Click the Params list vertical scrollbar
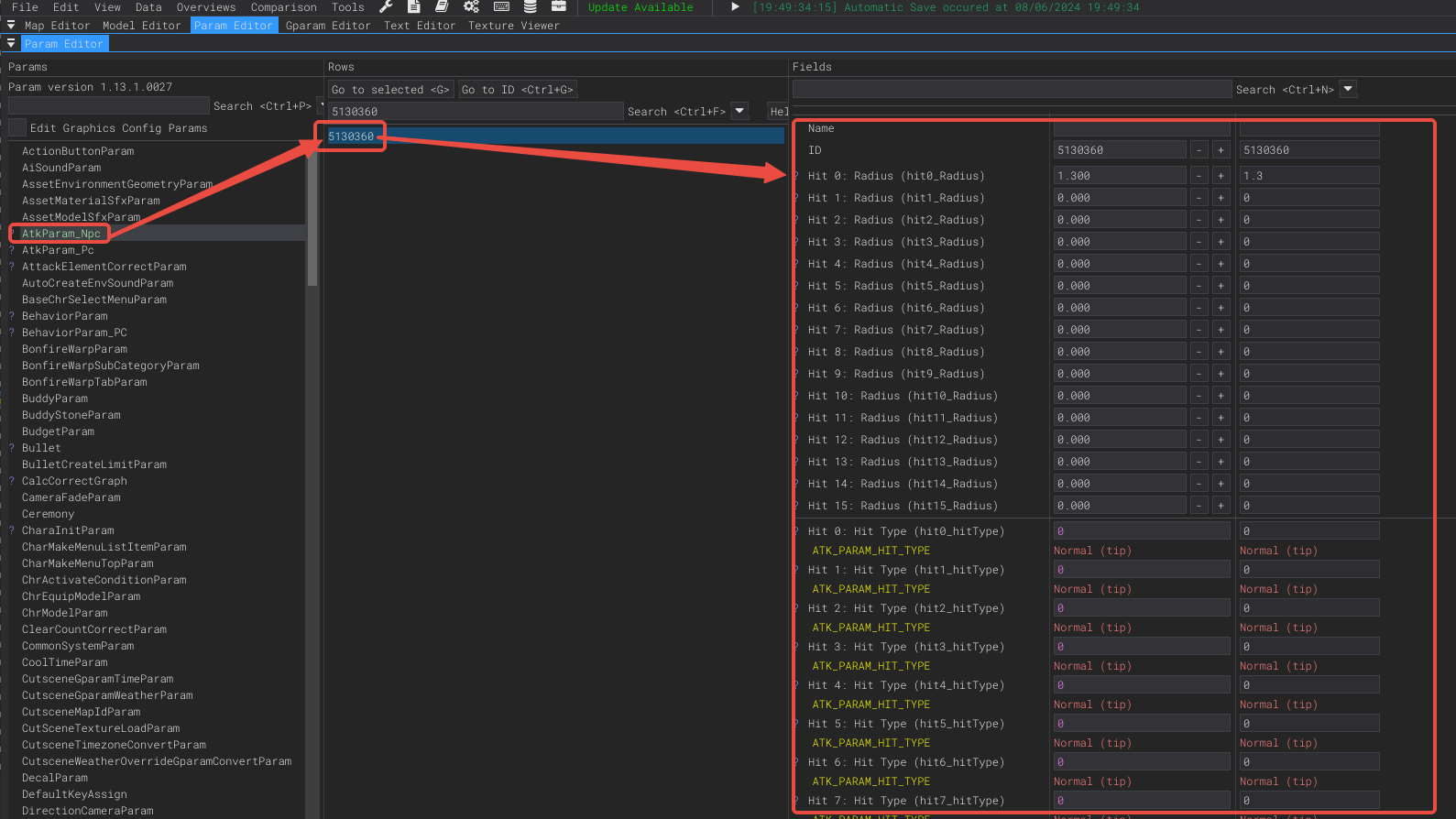Image resolution: width=1456 pixels, height=819 pixels. [x=312, y=213]
